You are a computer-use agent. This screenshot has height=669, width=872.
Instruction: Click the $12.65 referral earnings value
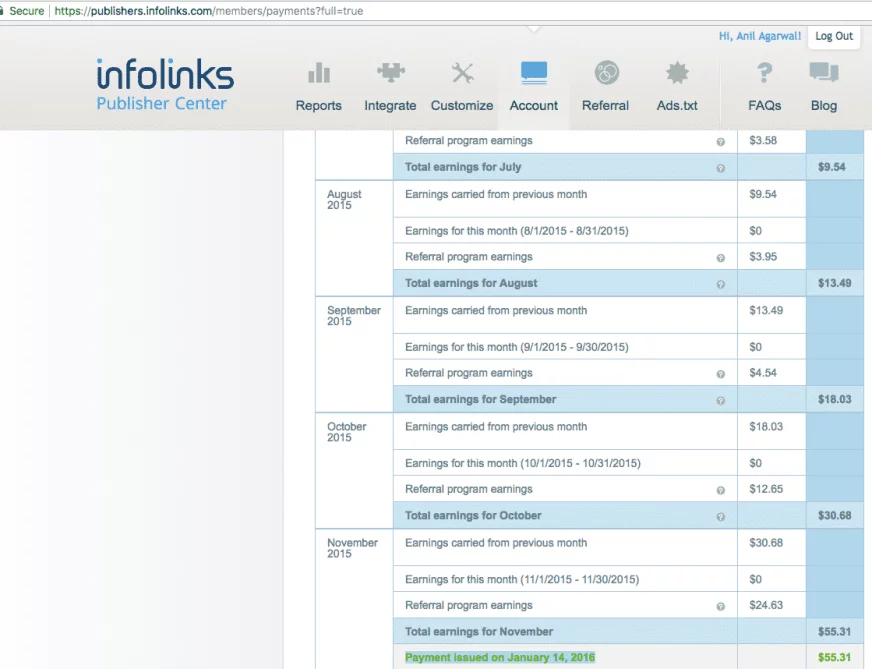point(766,489)
